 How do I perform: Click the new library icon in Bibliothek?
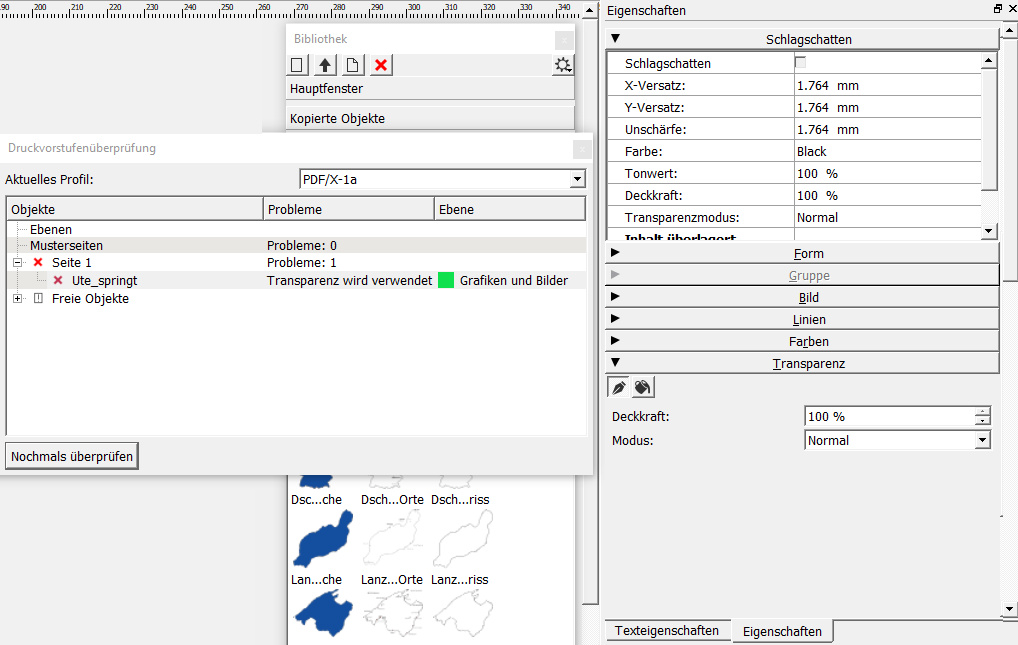[x=297, y=65]
